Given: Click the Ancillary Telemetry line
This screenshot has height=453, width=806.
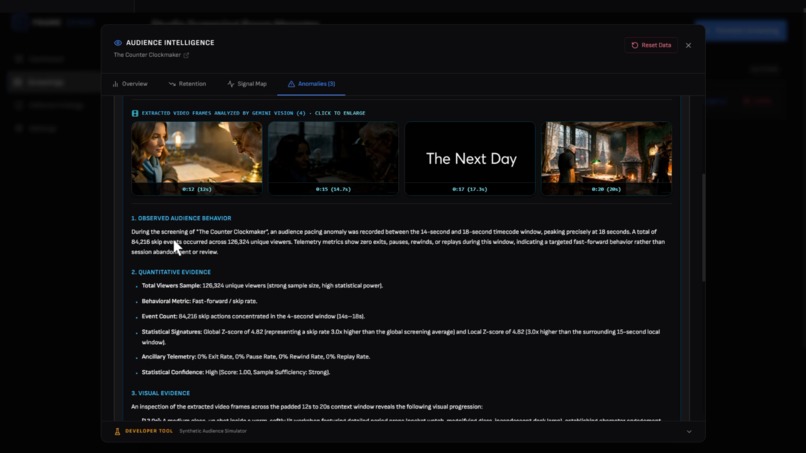Looking at the screenshot, I should point(256,356).
